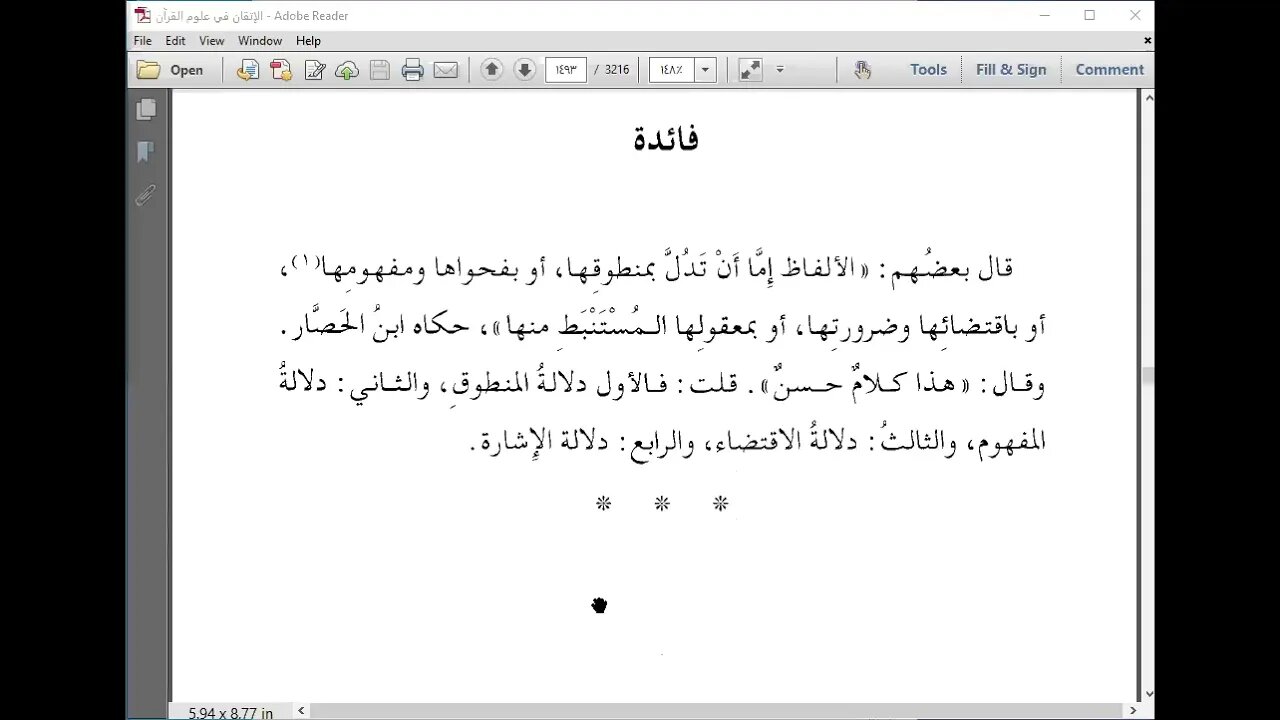The height and width of the screenshot is (720, 1280).
Task: Minimize the Adobe Reader window
Action: [x=1043, y=15]
